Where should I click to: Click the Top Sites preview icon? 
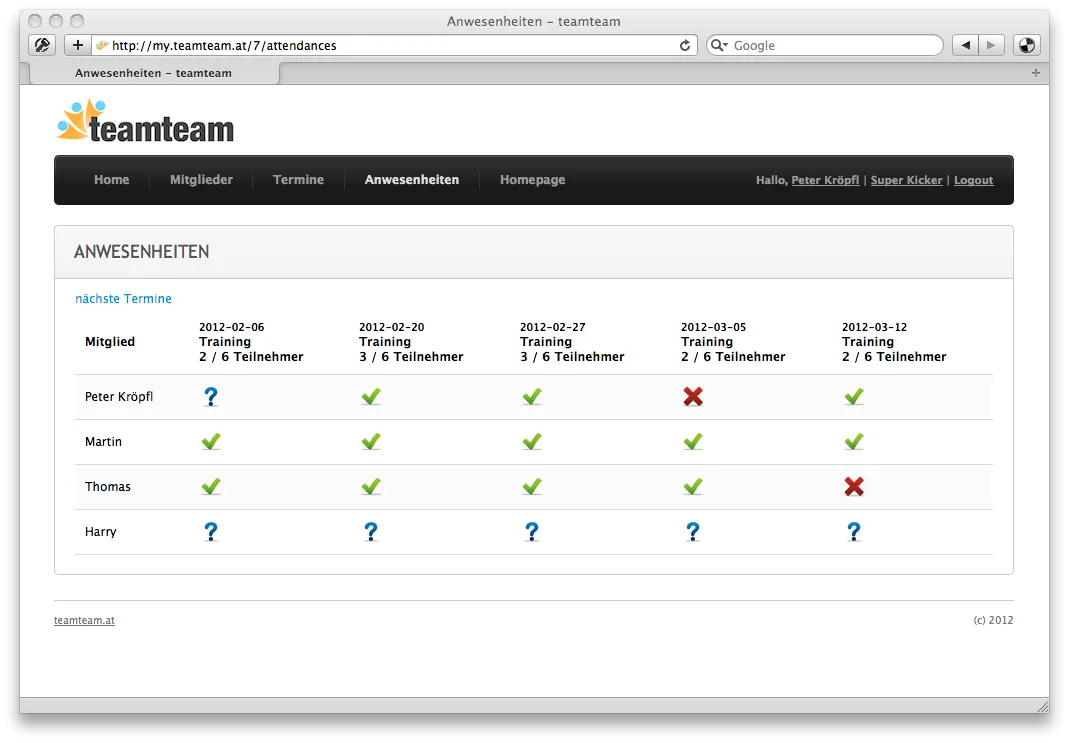[x=1027, y=45]
